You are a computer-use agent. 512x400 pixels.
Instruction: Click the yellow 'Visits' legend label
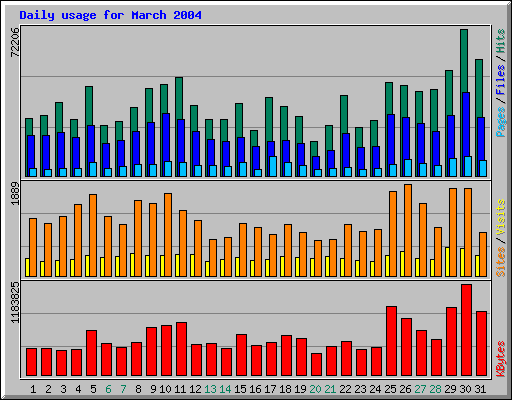[501, 218]
